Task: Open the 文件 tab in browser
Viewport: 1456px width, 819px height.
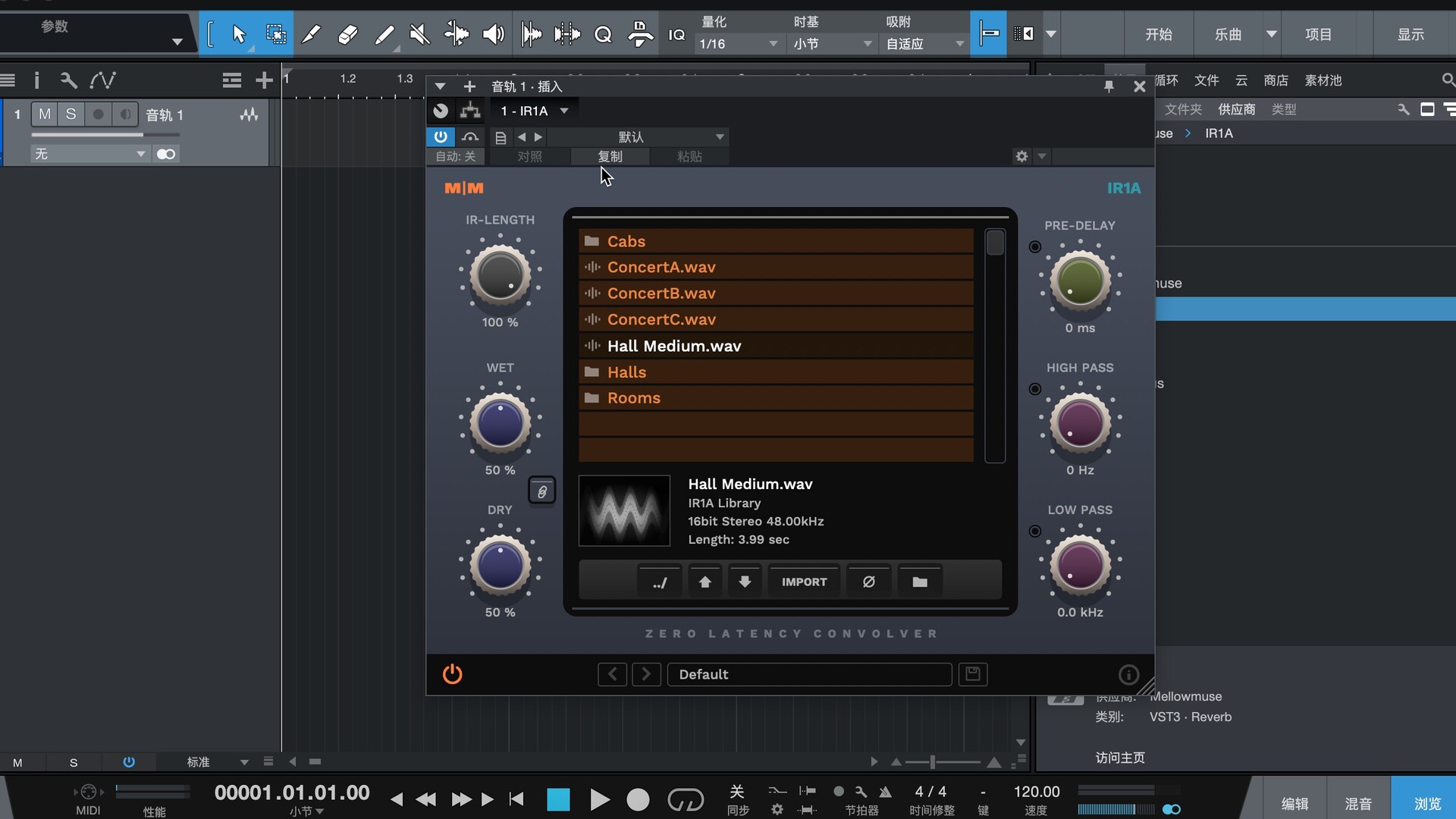Action: point(1206,80)
